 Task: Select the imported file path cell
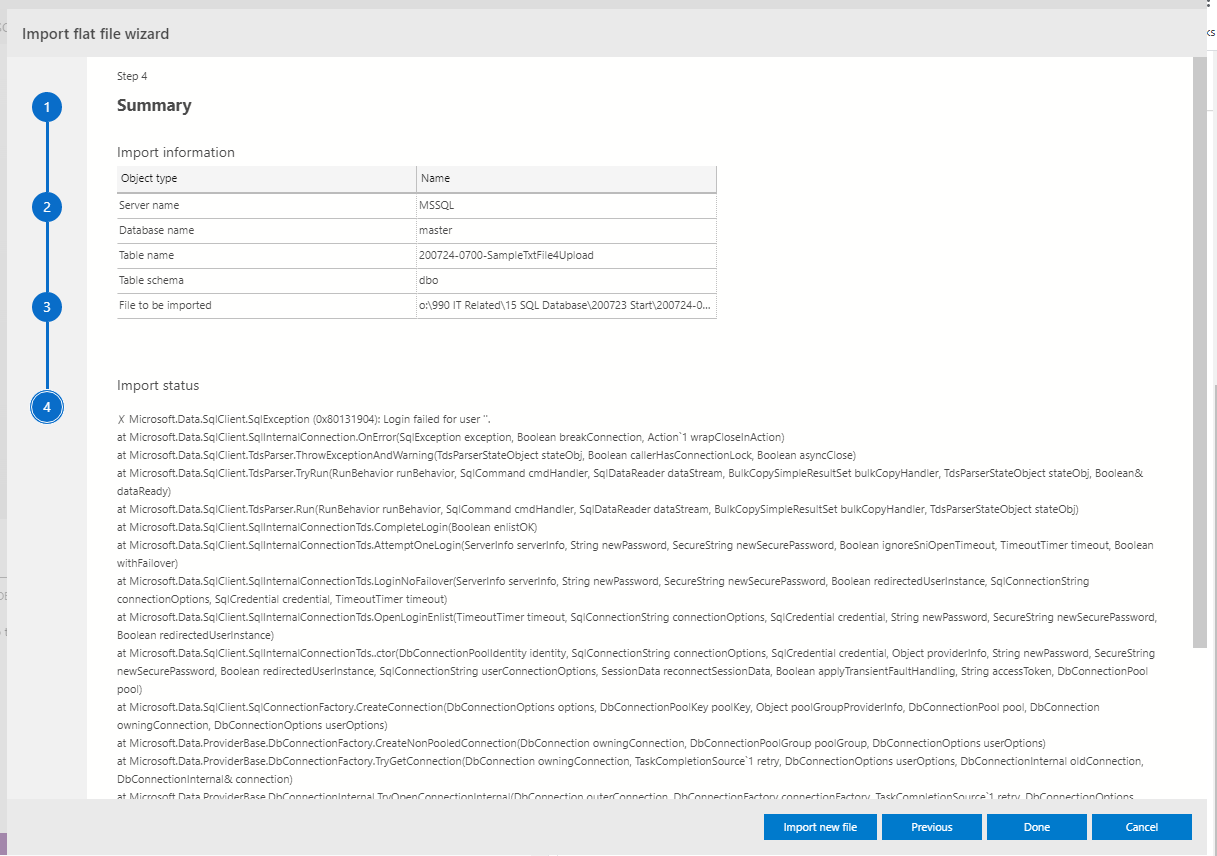pos(567,305)
